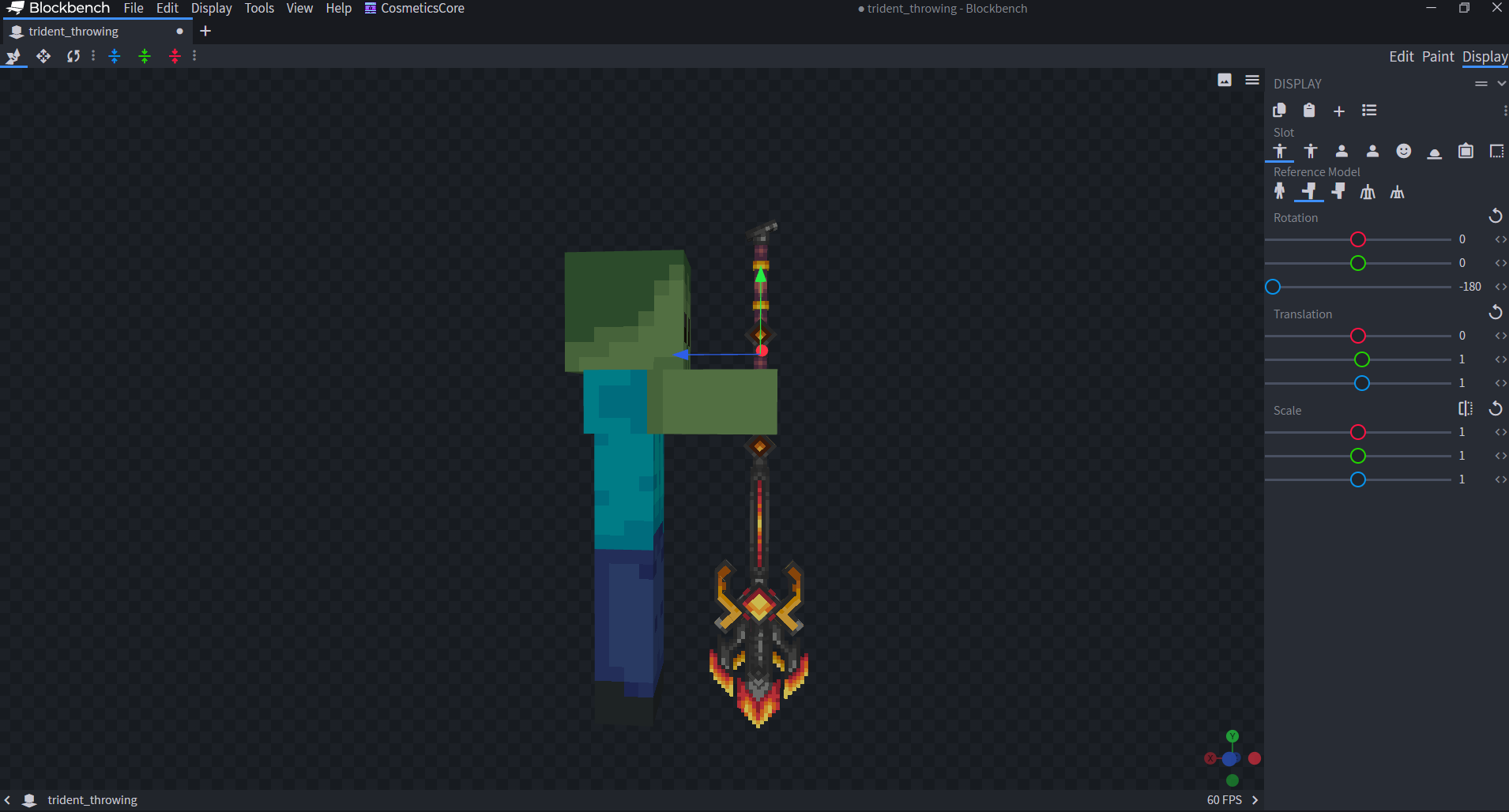Open the Display menu in menu bar

212,8
